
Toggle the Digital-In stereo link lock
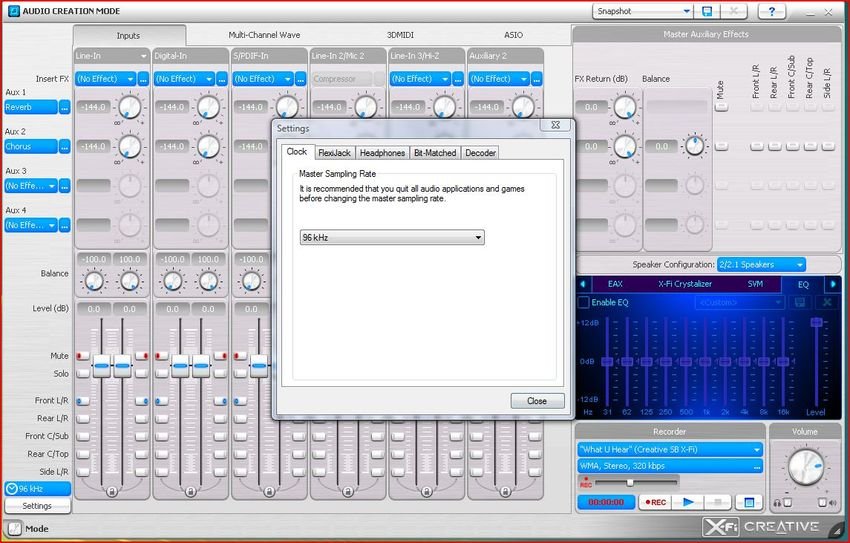(190, 492)
